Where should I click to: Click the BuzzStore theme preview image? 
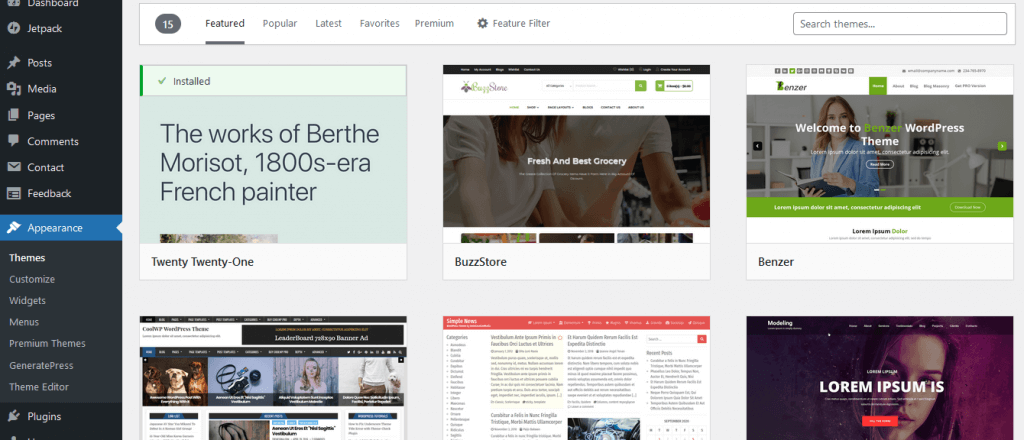[576, 154]
